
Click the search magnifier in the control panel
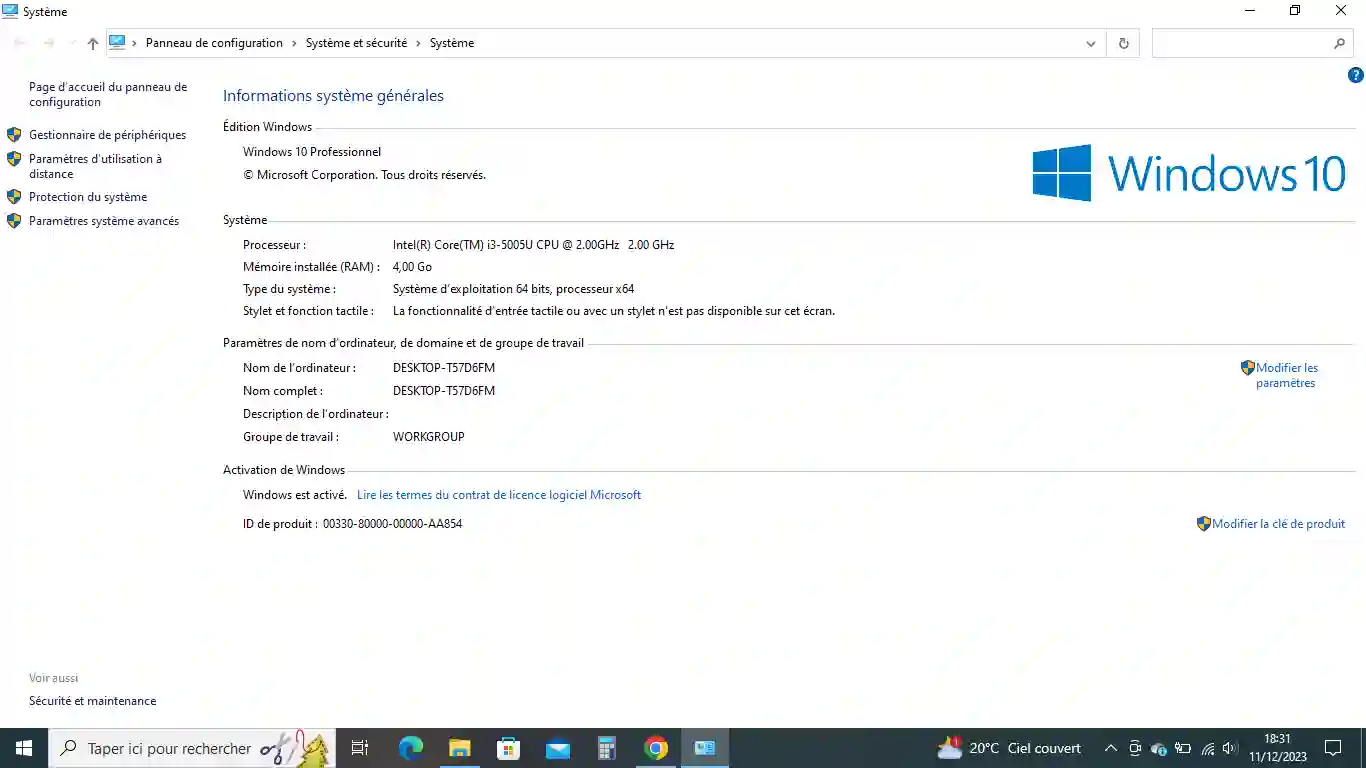click(x=1339, y=43)
